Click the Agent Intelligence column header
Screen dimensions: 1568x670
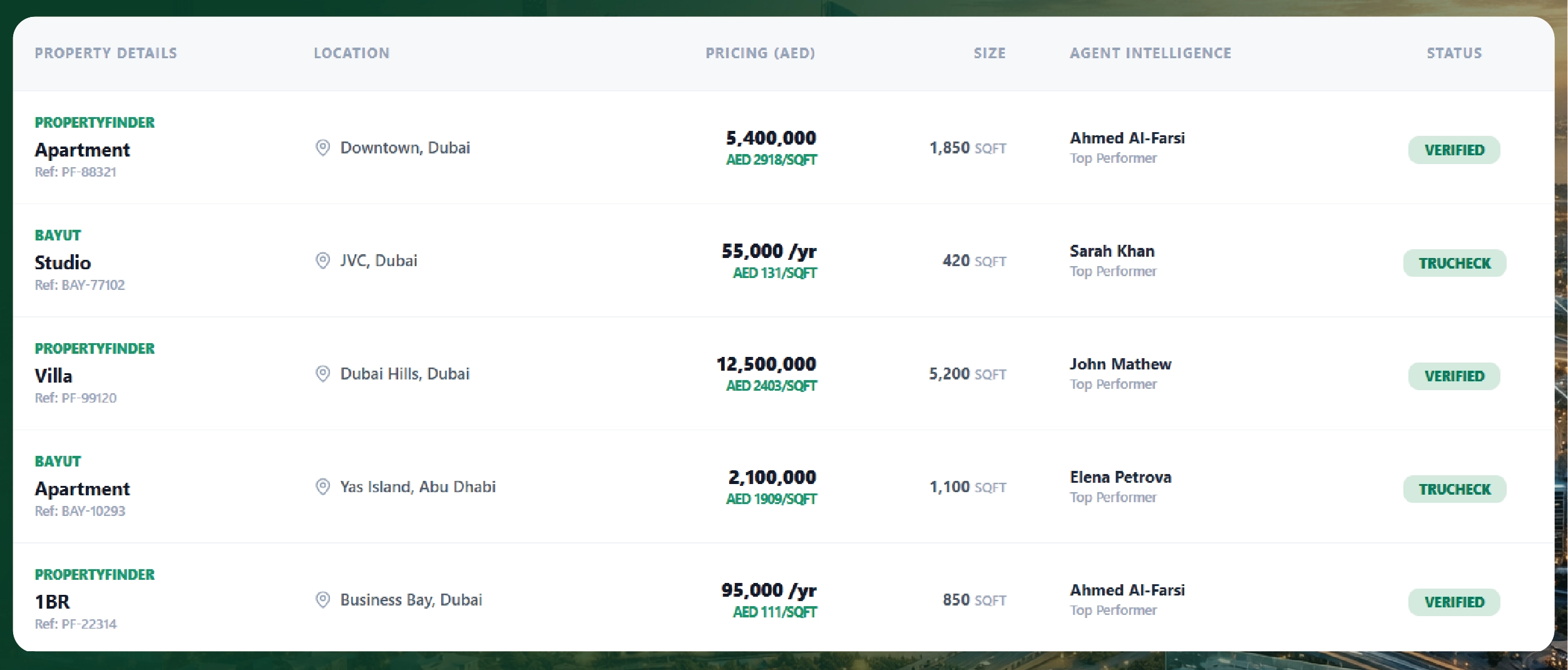1150,53
